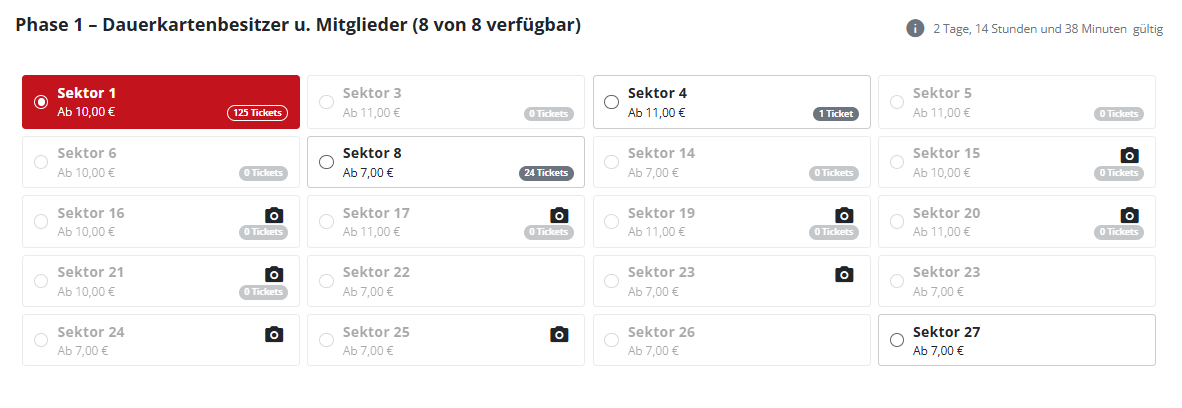Click the Phase 1 Dauerkartenbesitzer heading
This screenshot has width=1182, height=408.
pos(298,26)
